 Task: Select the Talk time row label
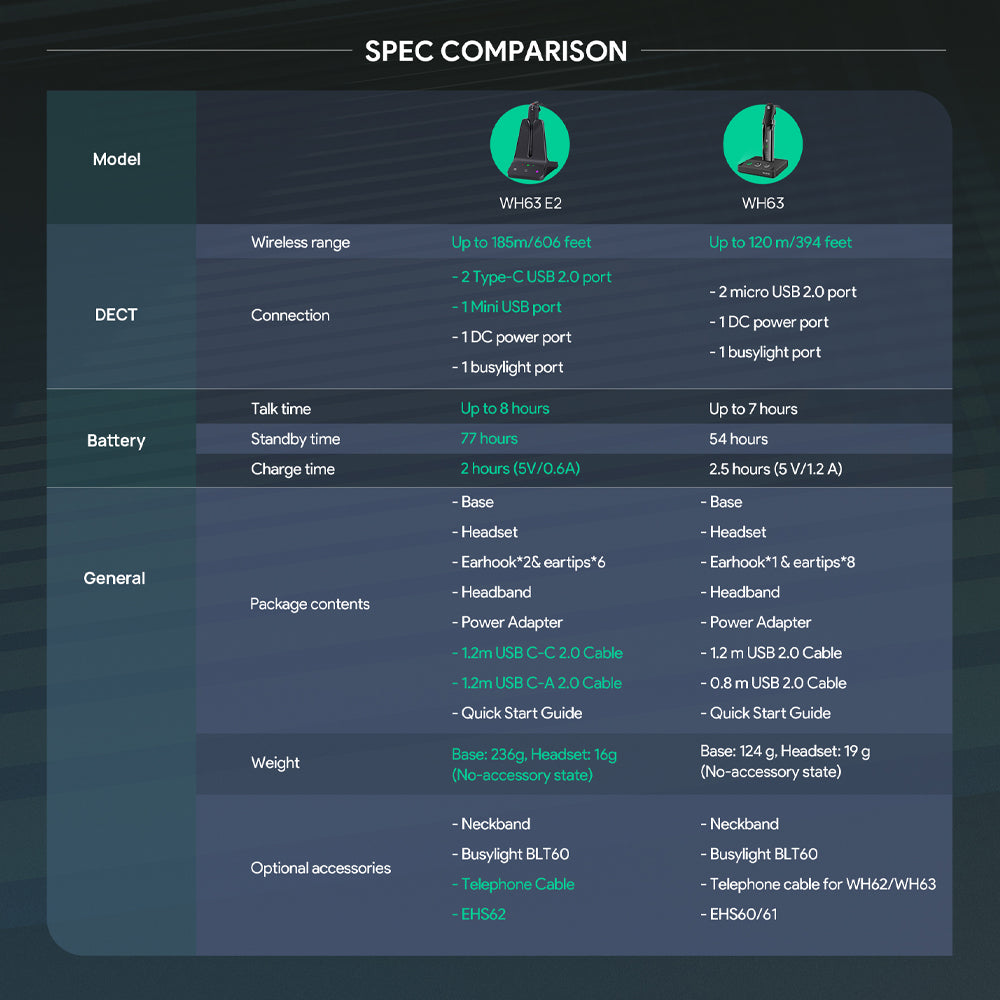point(281,409)
